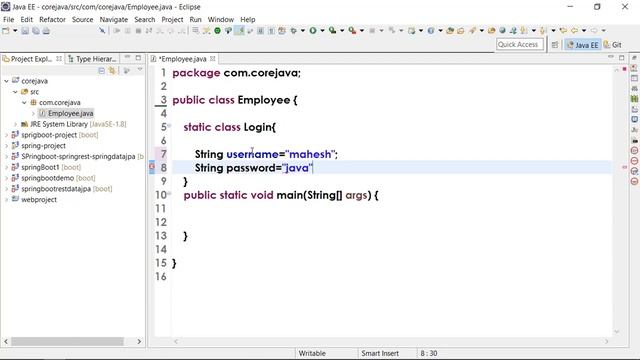The width and height of the screenshot is (640, 360).
Task: Collapse the src folder node
Action: (15, 92)
